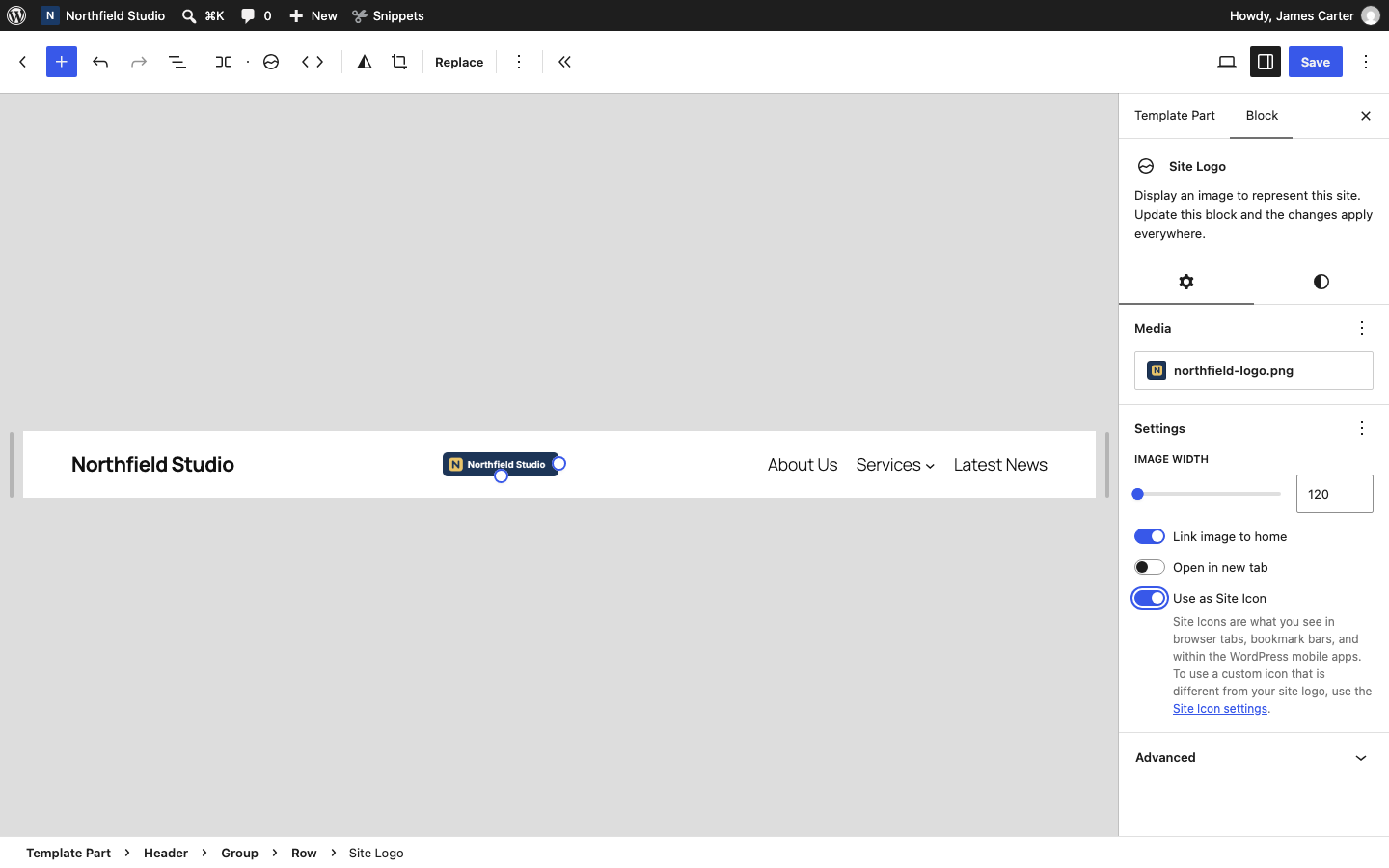1389x868 pixels.
Task: Open the editor Options kebab menu
Action: click(x=1366, y=62)
